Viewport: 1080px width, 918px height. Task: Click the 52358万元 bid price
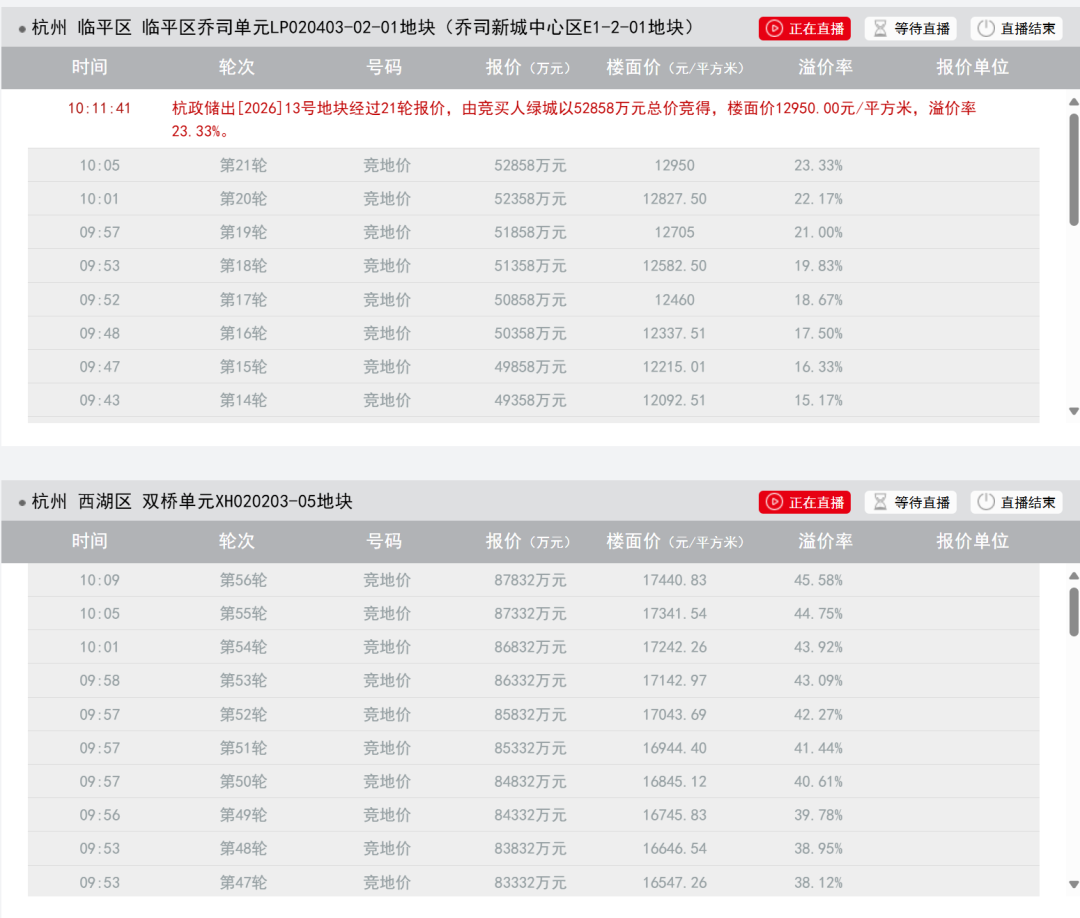click(x=530, y=199)
